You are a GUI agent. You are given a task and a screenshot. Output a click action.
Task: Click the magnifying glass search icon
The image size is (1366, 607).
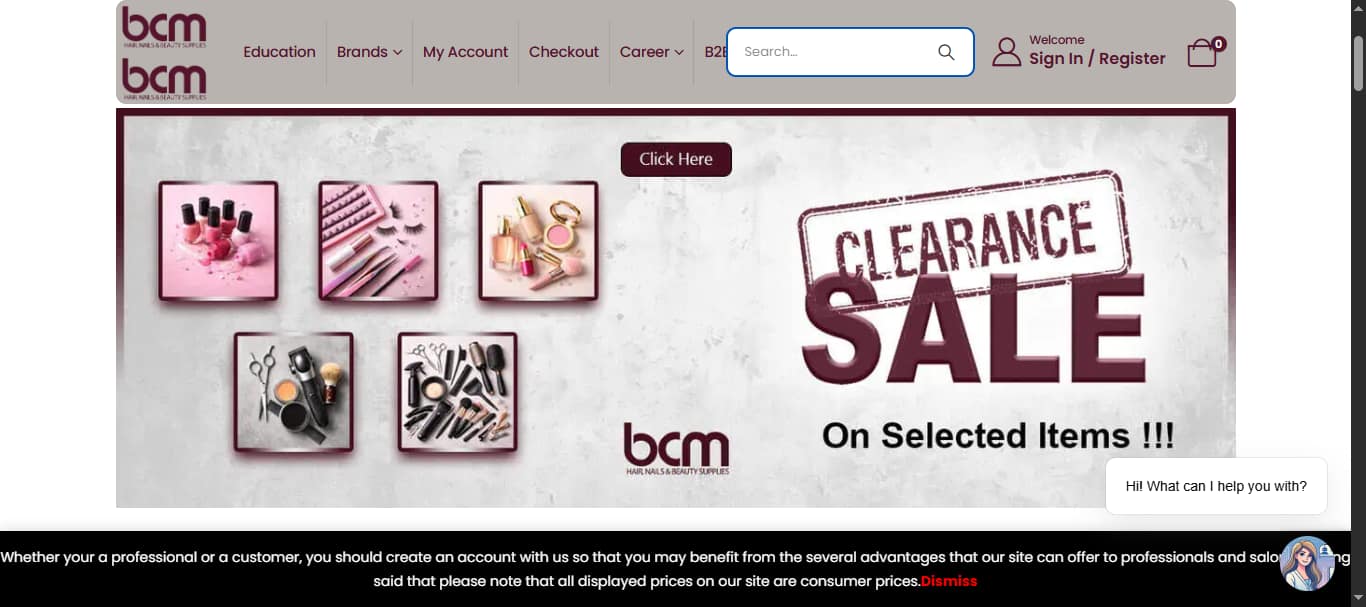pyautogui.click(x=946, y=52)
